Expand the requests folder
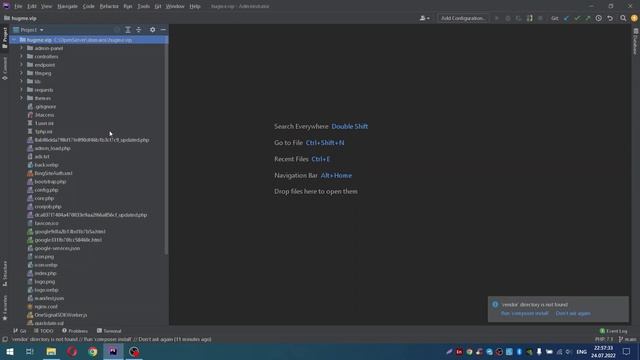640x360 pixels. pos(22,90)
